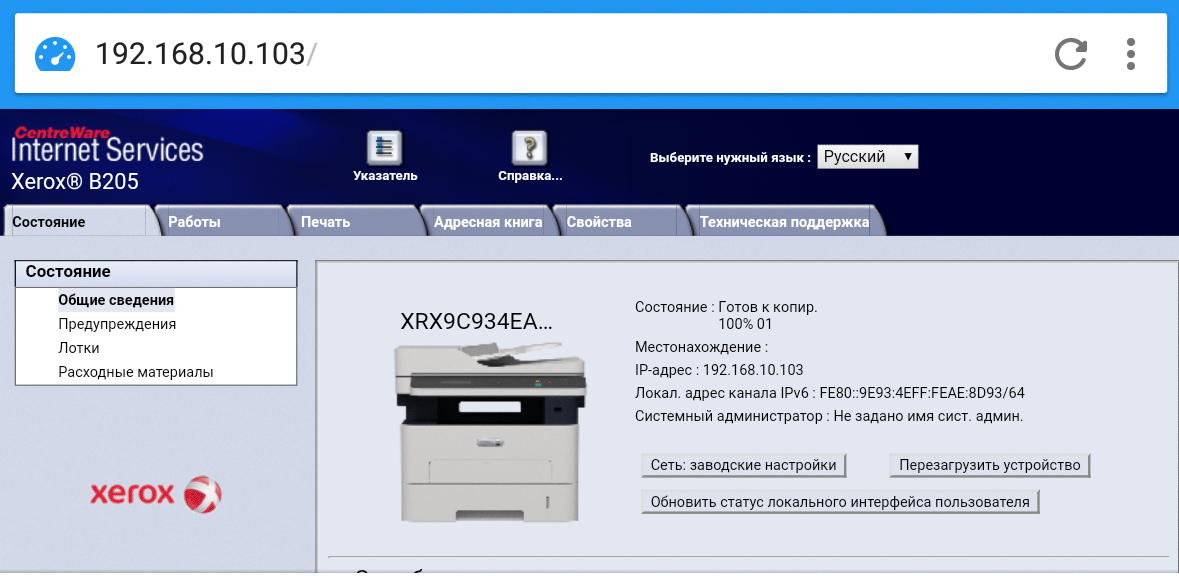
Task: Switch to the Свойства tab
Action: (x=620, y=222)
